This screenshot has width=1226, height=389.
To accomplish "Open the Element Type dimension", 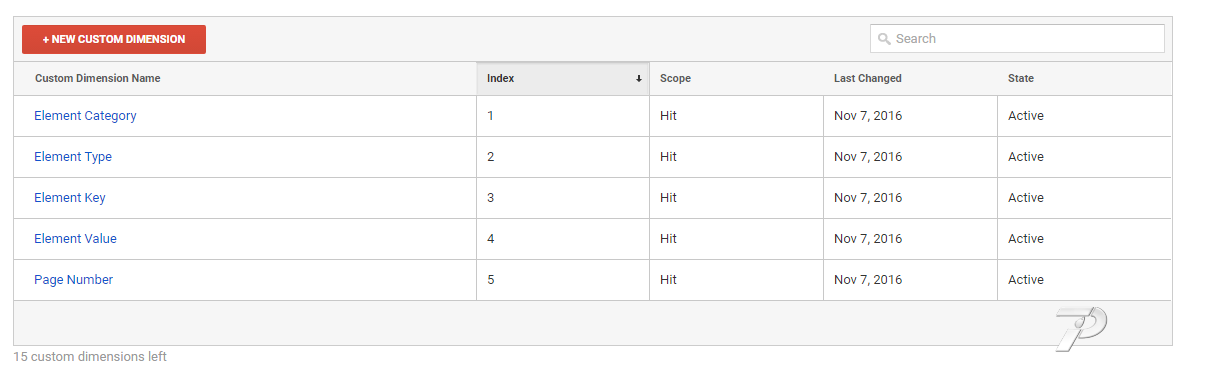I will 73,157.
